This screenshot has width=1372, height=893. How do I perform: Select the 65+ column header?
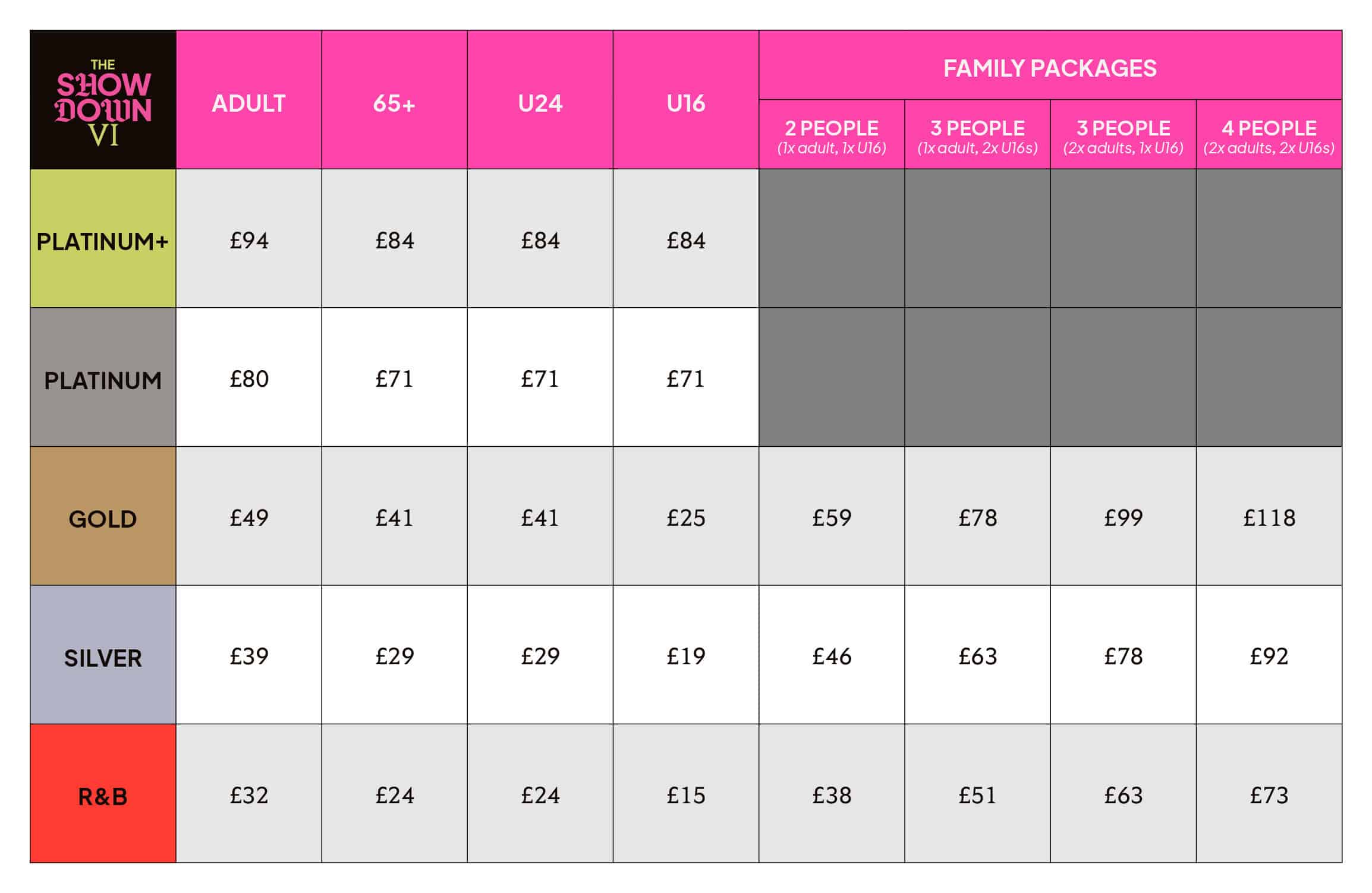pyautogui.click(x=394, y=103)
